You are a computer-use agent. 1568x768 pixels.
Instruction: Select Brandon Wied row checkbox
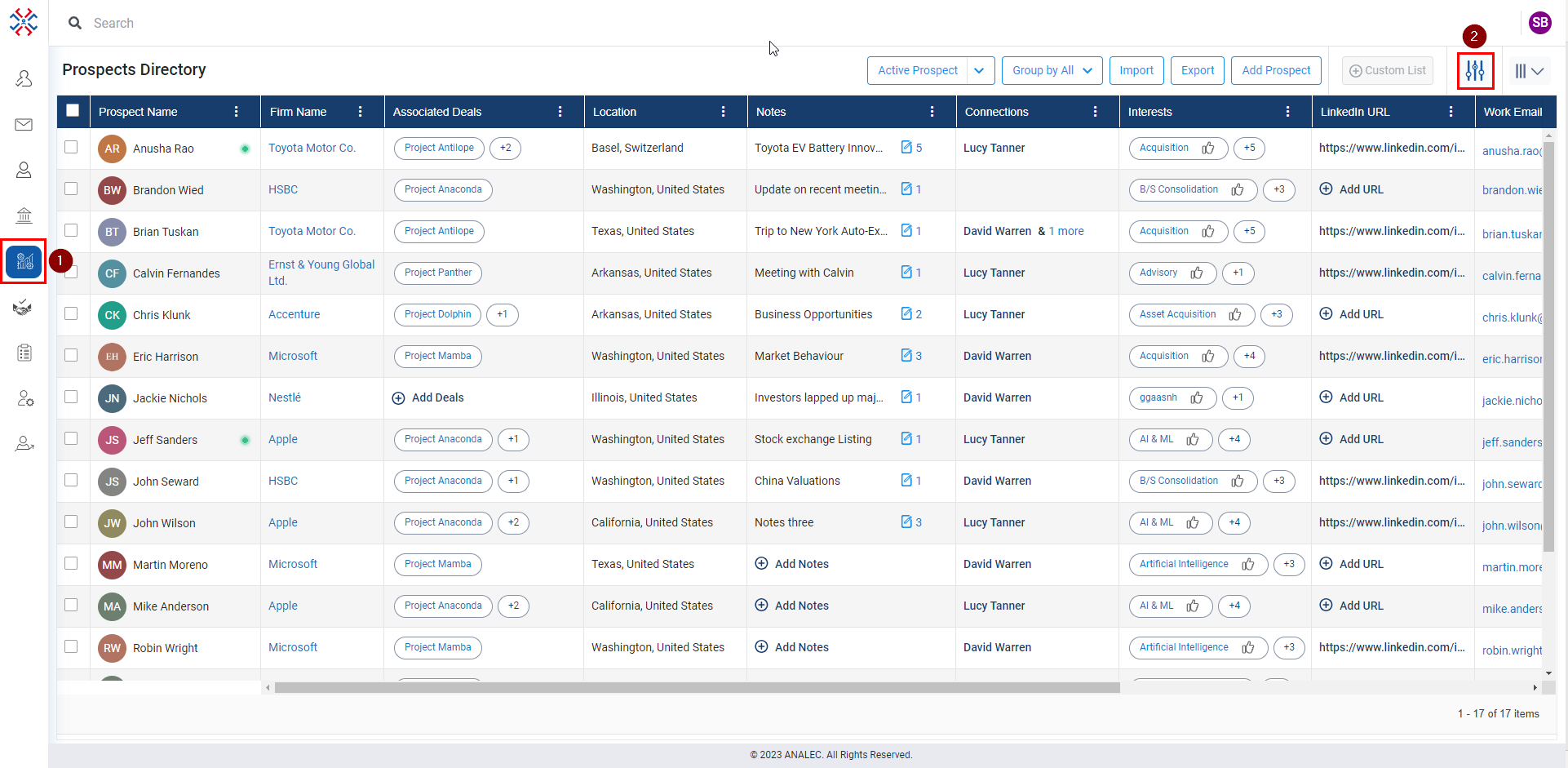(x=71, y=189)
